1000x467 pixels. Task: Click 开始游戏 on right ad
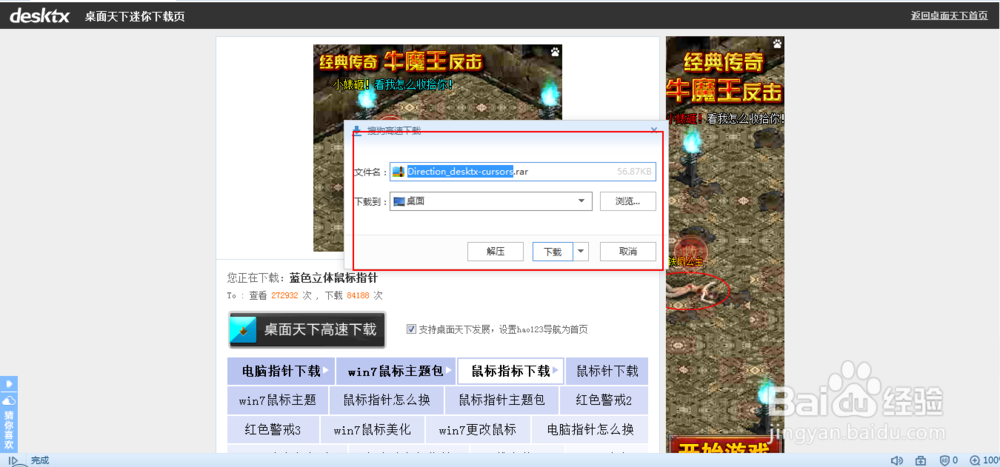click(726, 446)
